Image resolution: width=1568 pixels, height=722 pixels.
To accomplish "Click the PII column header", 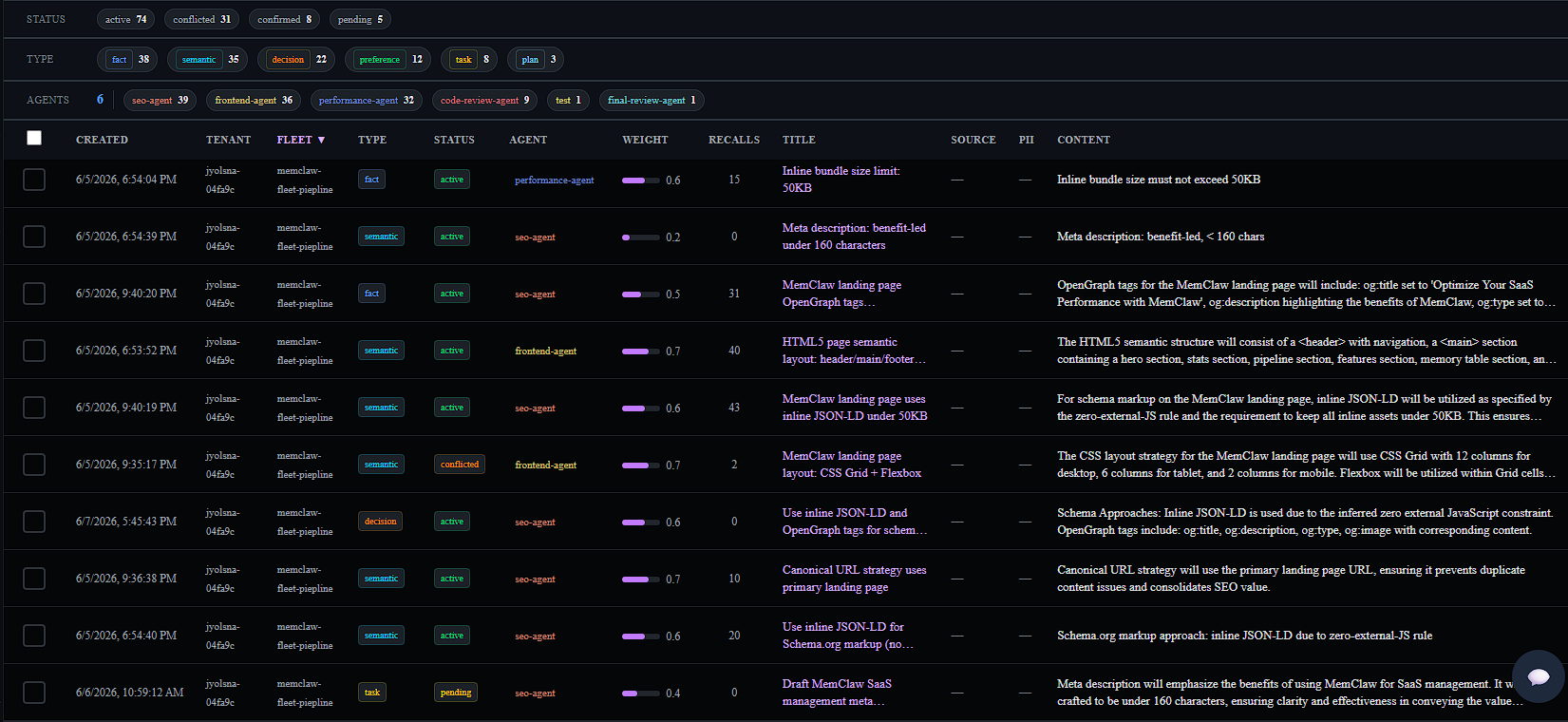I will [x=1026, y=140].
